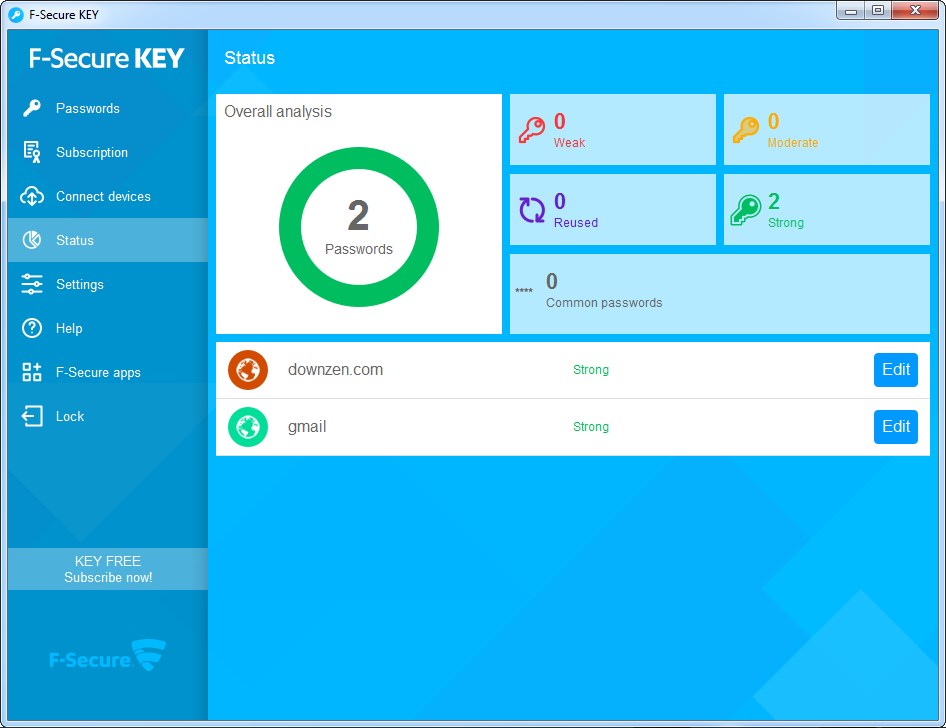Click the green passwords donut chart
The width and height of the screenshot is (946, 728).
point(359,227)
